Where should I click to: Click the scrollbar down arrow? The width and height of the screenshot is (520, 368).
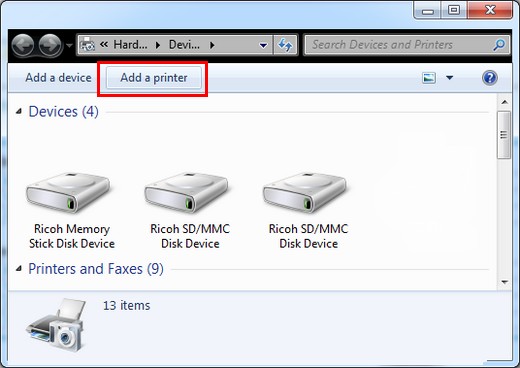tap(504, 282)
